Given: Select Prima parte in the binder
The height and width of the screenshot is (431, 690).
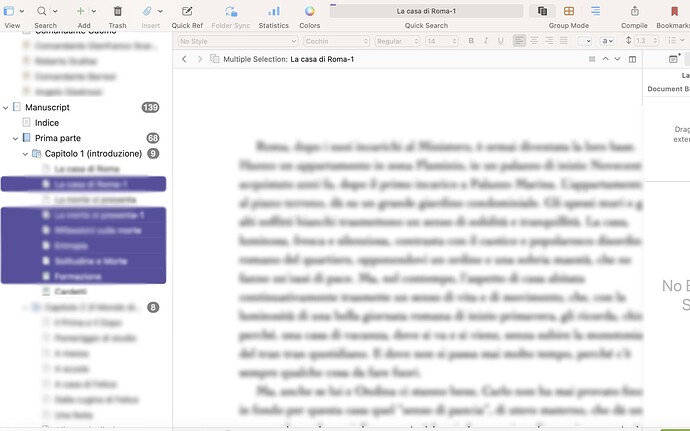Looking at the screenshot, I should click(58, 138).
